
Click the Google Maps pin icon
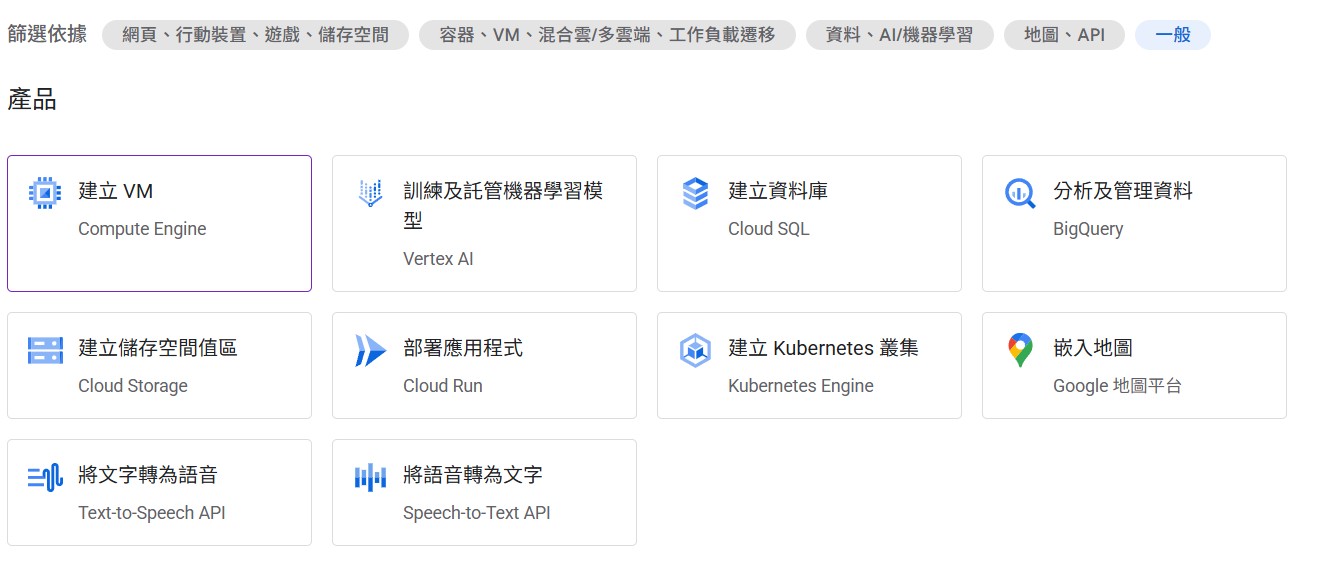pyautogui.click(x=1020, y=350)
